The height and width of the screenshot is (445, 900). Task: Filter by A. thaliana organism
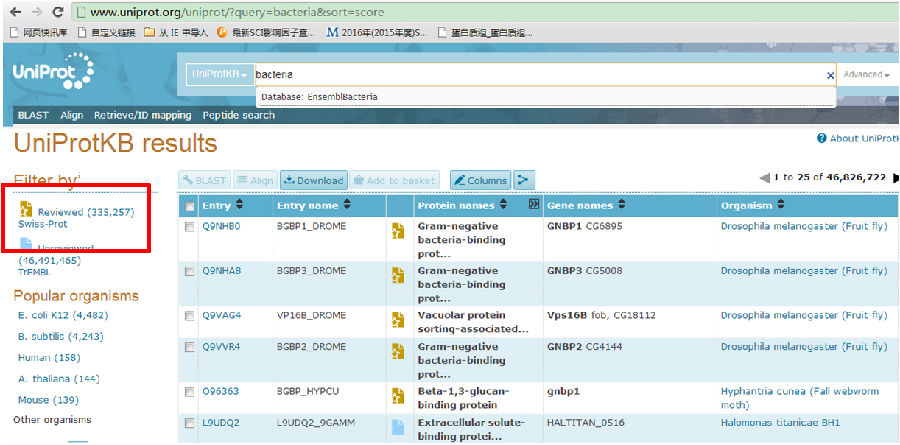pos(59,379)
